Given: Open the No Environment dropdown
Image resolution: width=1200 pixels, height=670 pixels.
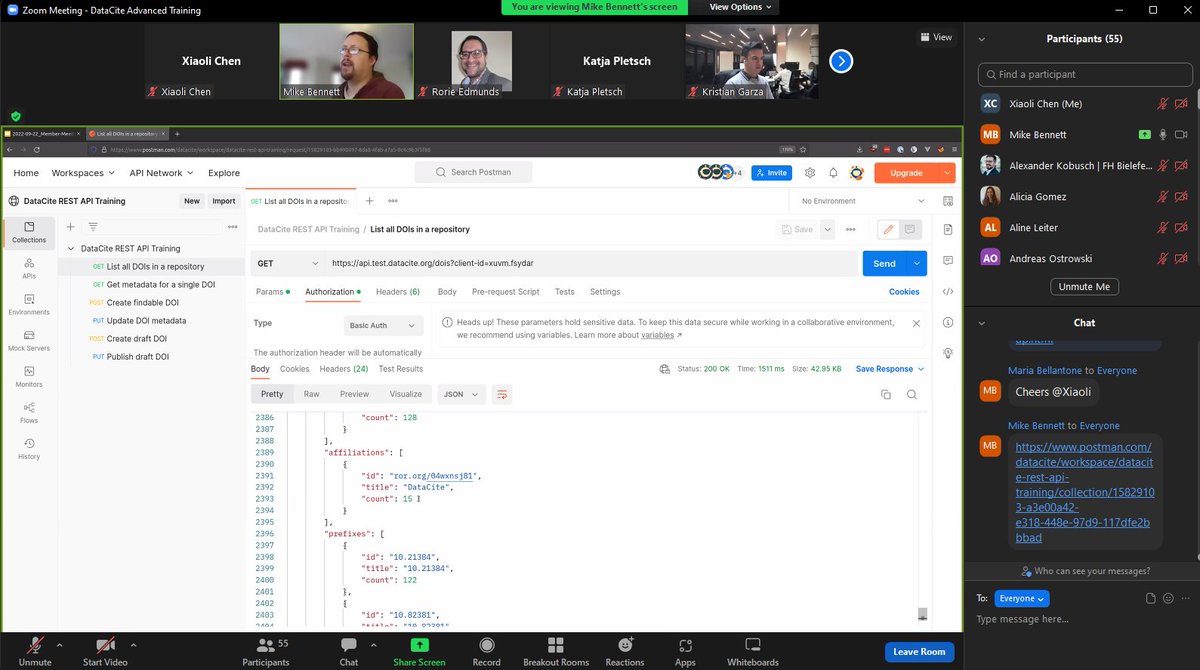Looking at the screenshot, I should point(861,201).
